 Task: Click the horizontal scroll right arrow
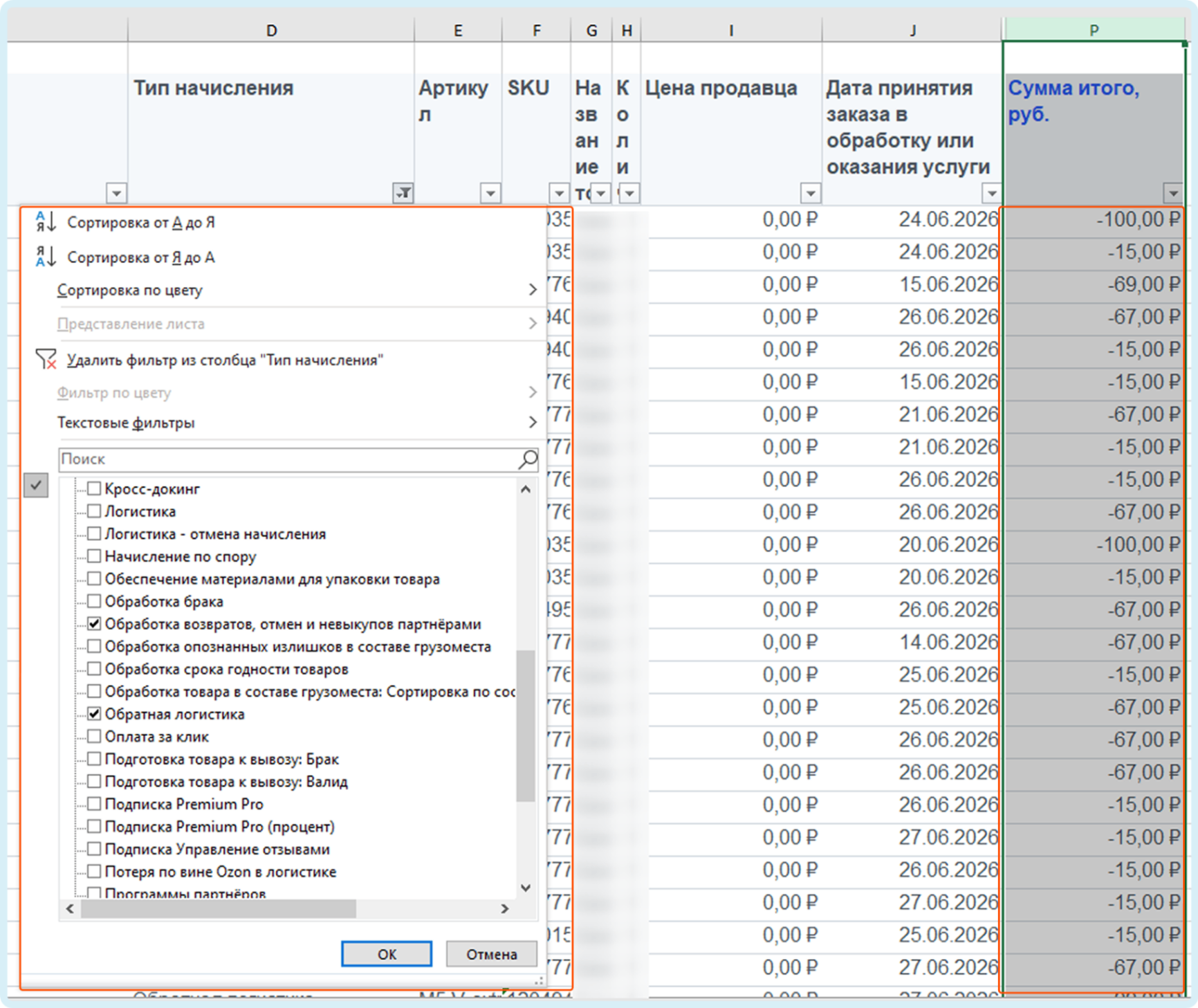(x=505, y=908)
